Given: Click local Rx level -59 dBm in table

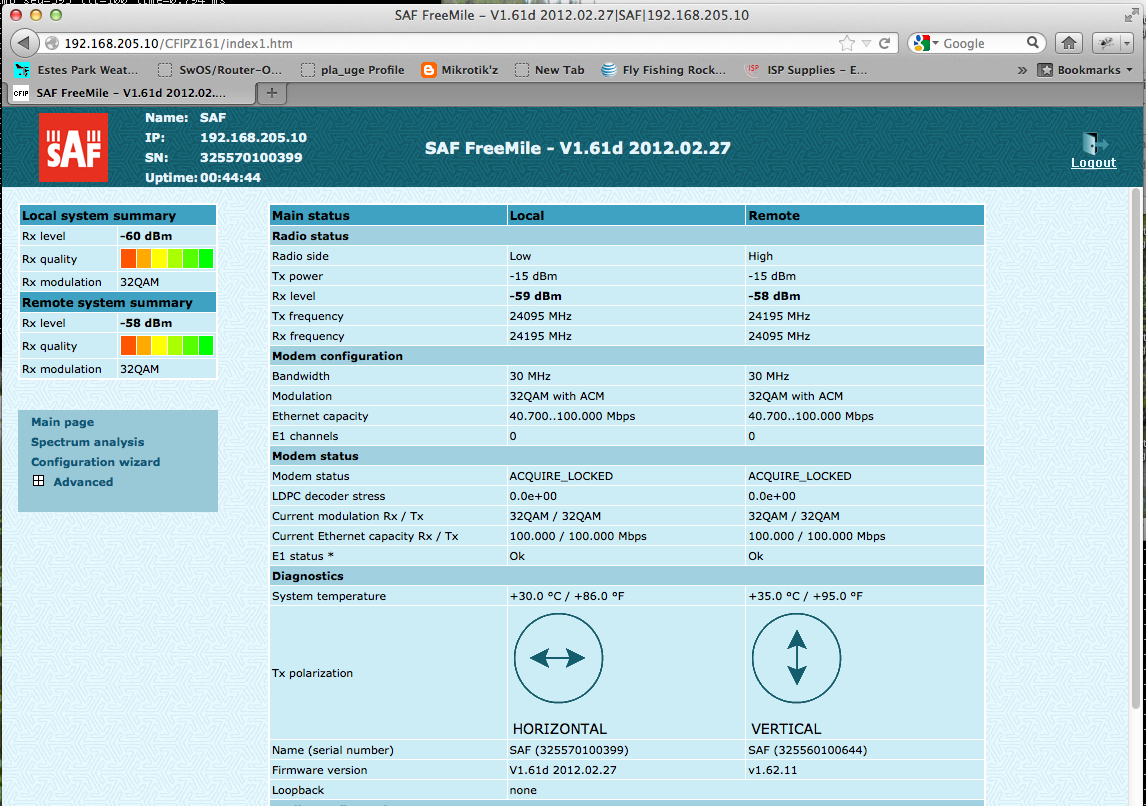Looking at the screenshot, I should [x=536, y=297].
